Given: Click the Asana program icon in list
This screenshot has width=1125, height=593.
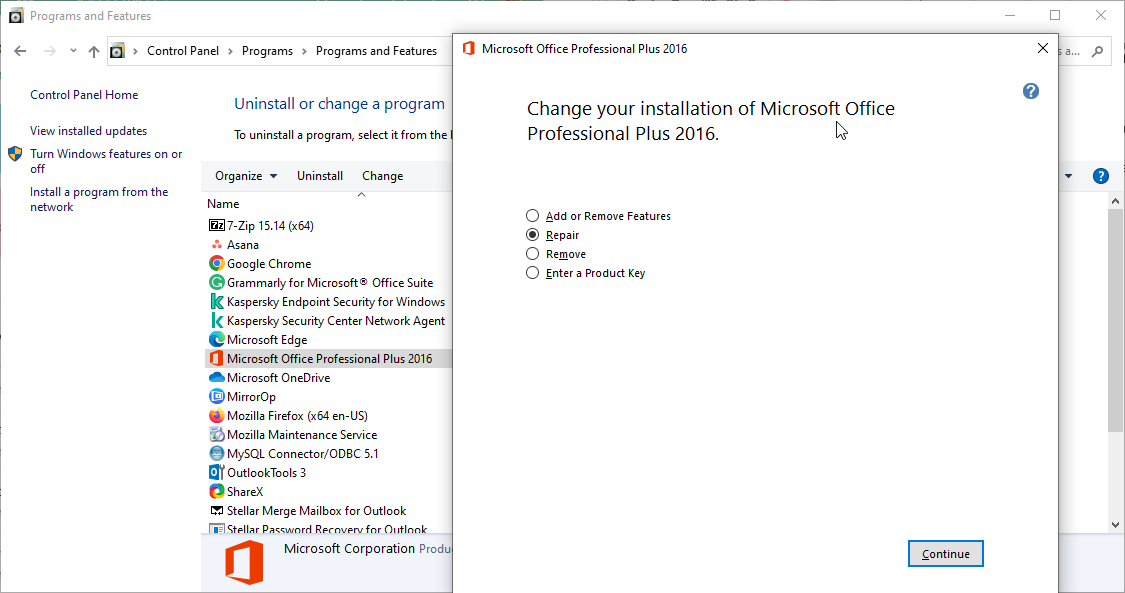Looking at the screenshot, I should pyautogui.click(x=216, y=245).
